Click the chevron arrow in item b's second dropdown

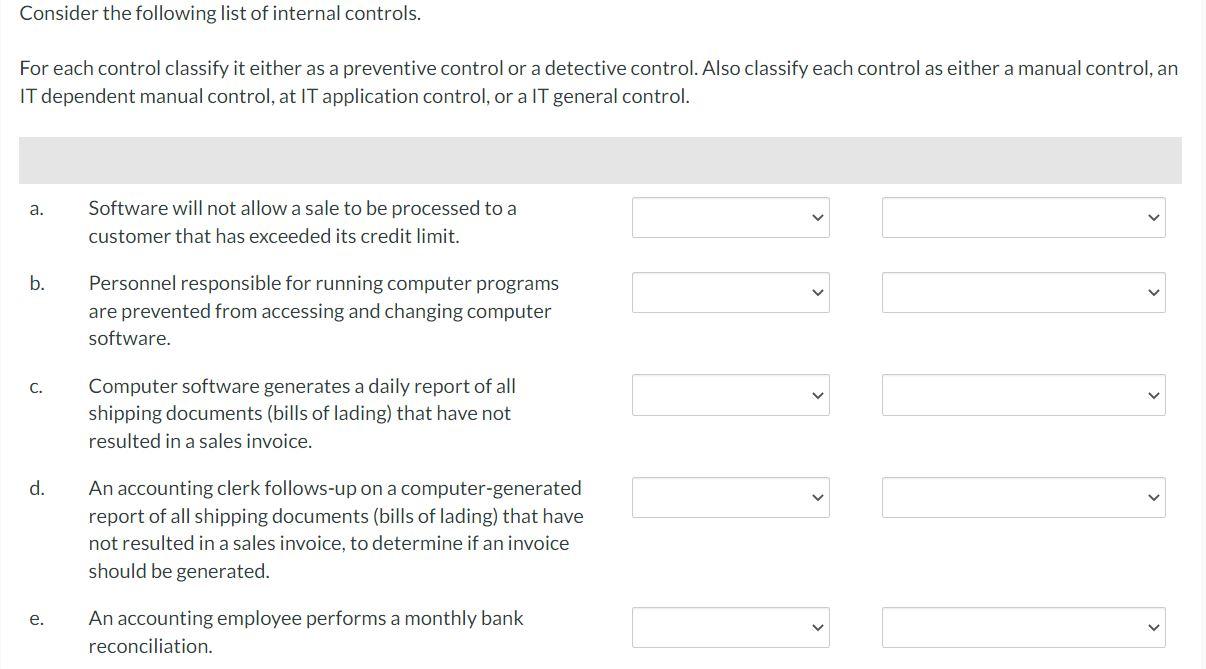1152,292
